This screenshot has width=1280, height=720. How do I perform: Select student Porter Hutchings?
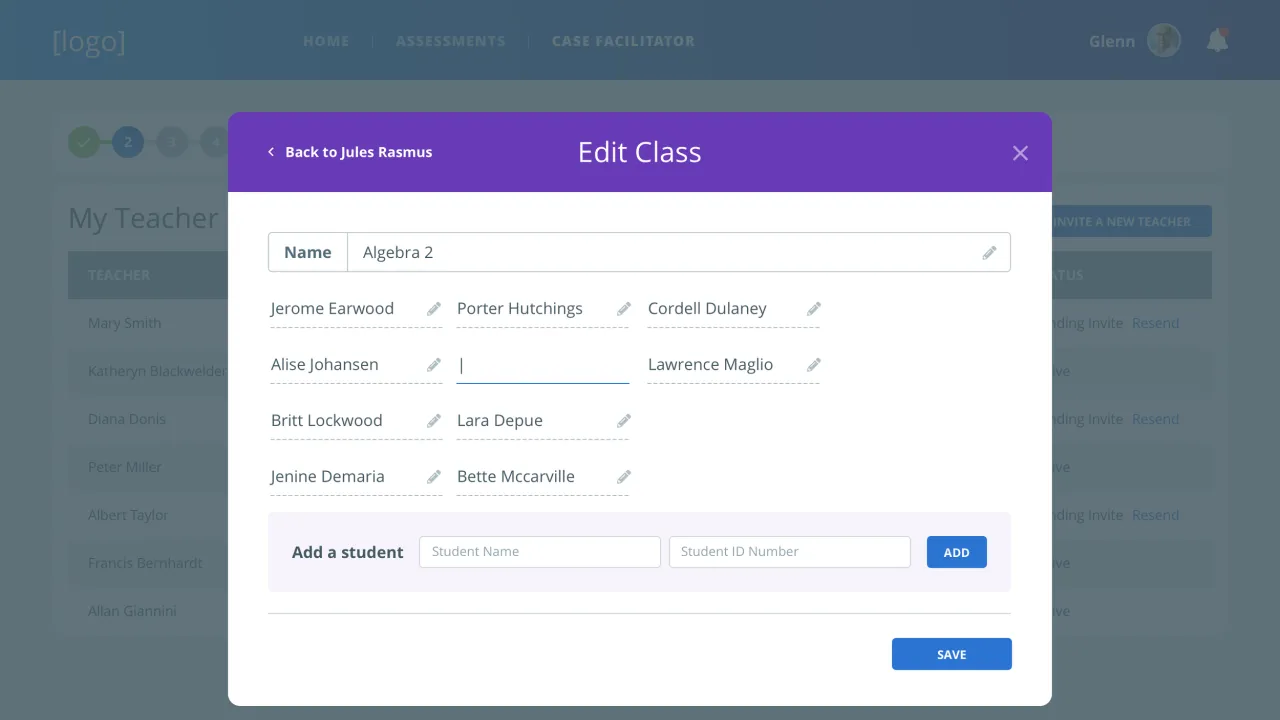pos(520,309)
